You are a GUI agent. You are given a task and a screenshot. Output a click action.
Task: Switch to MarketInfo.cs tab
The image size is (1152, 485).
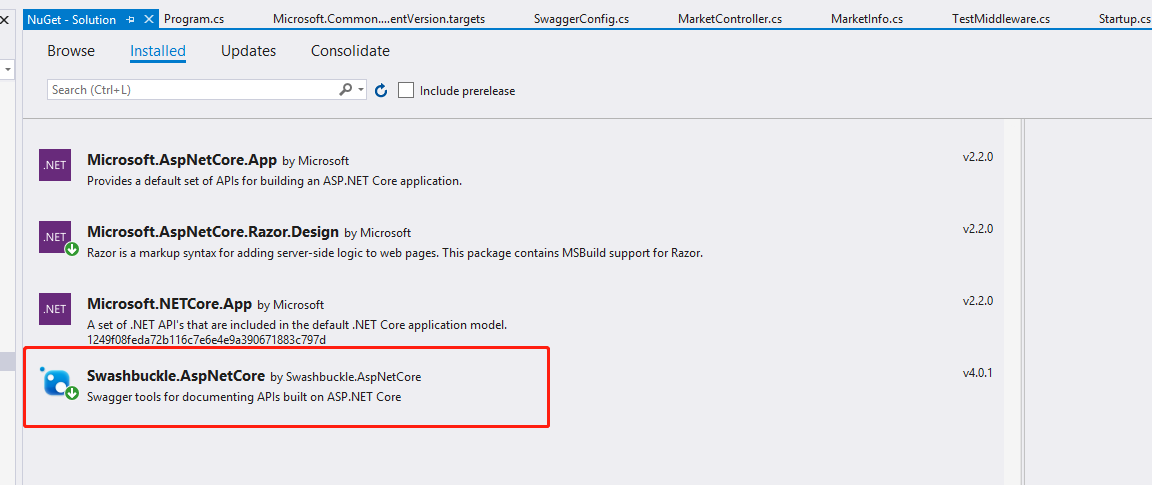pyautogui.click(x=867, y=19)
